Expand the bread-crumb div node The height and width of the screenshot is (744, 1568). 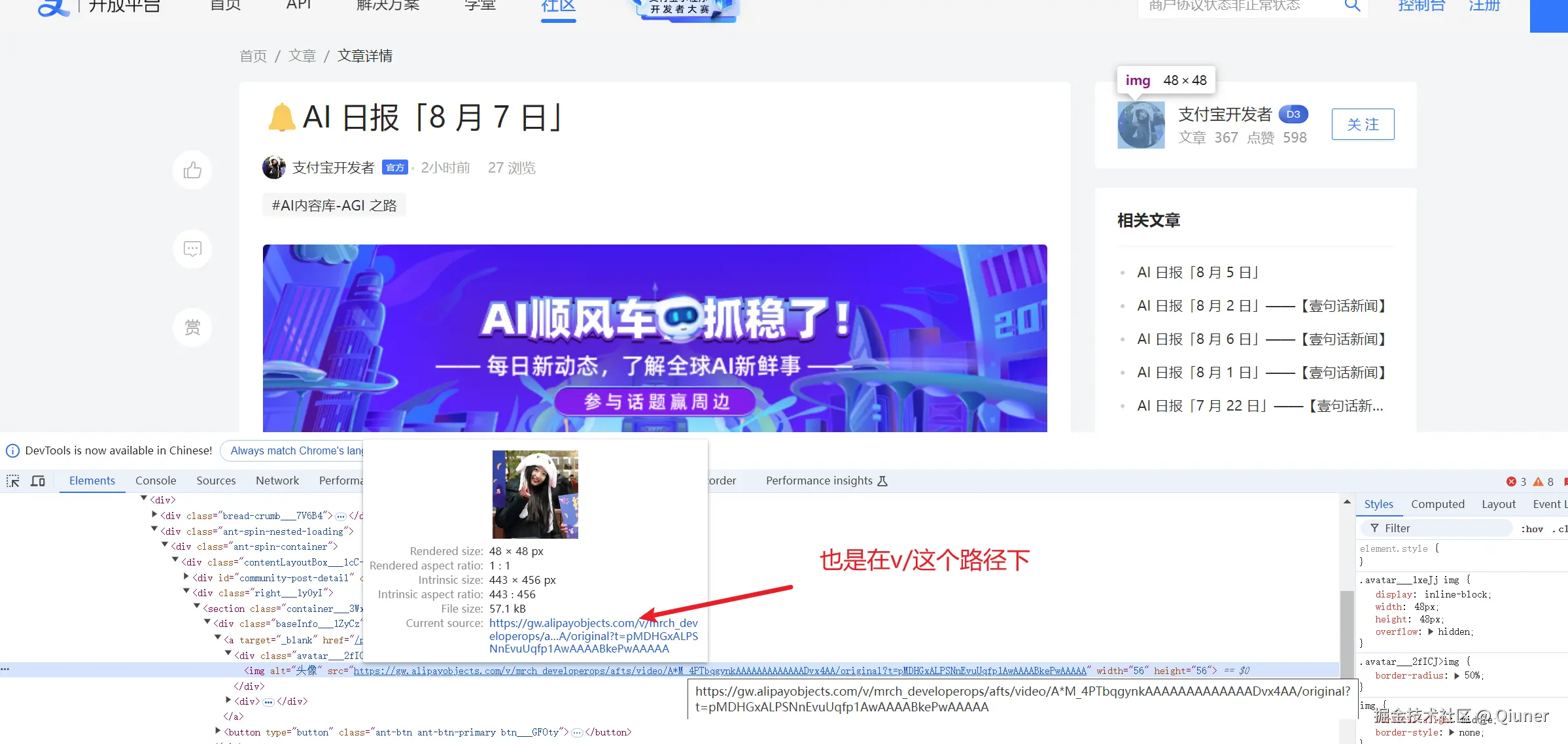coord(154,515)
